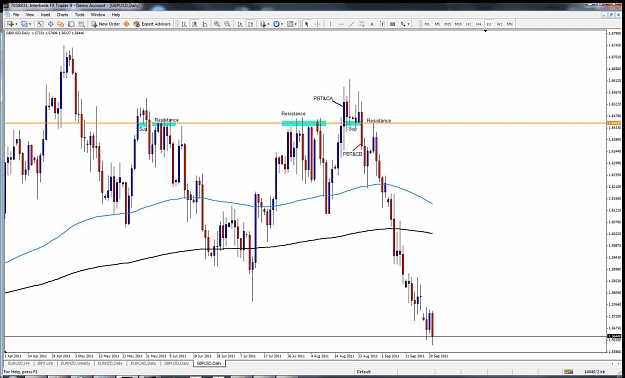The width and height of the screenshot is (625, 378).
Task: Click the Default profile in status bar
Action: [364, 372]
